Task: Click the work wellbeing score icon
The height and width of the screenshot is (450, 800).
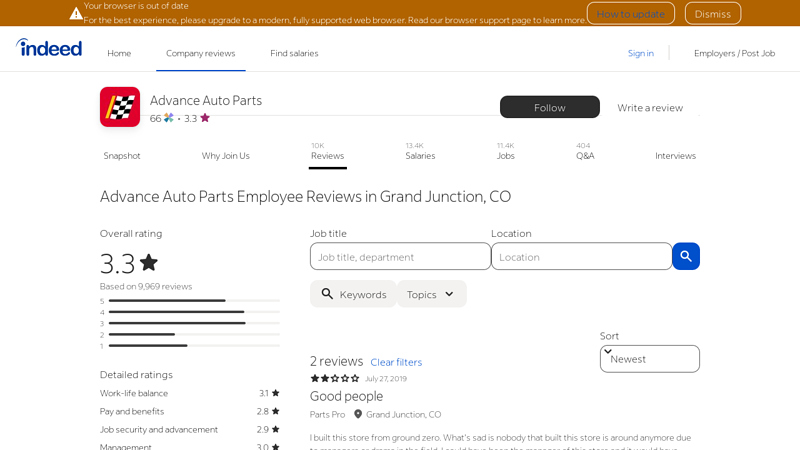Action: (169, 118)
